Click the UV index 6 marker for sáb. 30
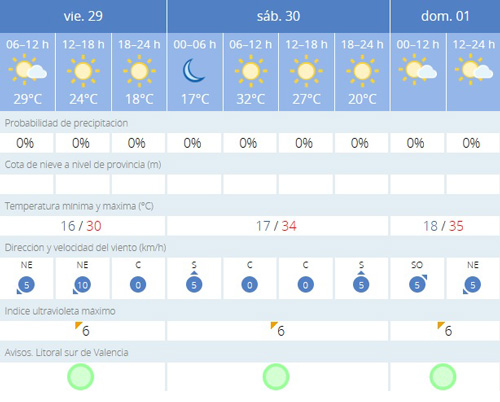The image size is (500, 402). 278,330
